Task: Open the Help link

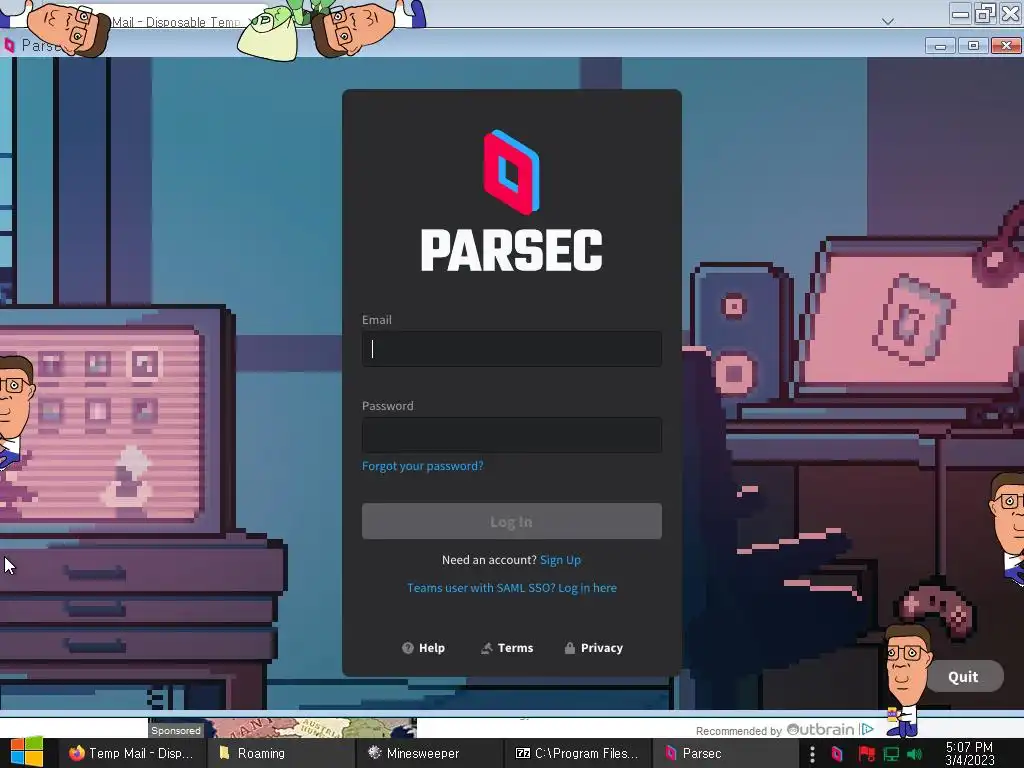Action: point(423,648)
